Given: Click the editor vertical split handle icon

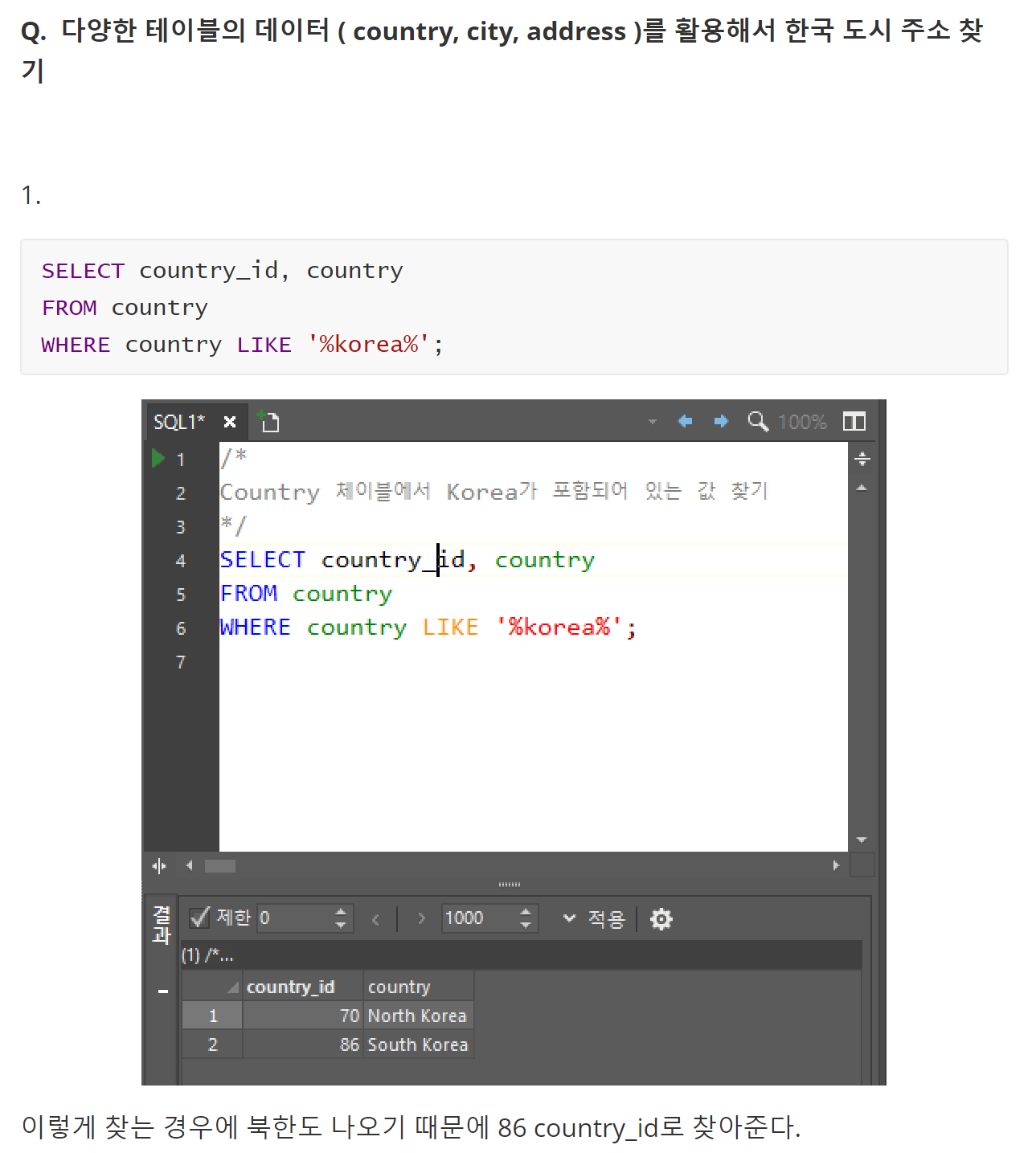Looking at the screenshot, I should click(x=862, y=459).
